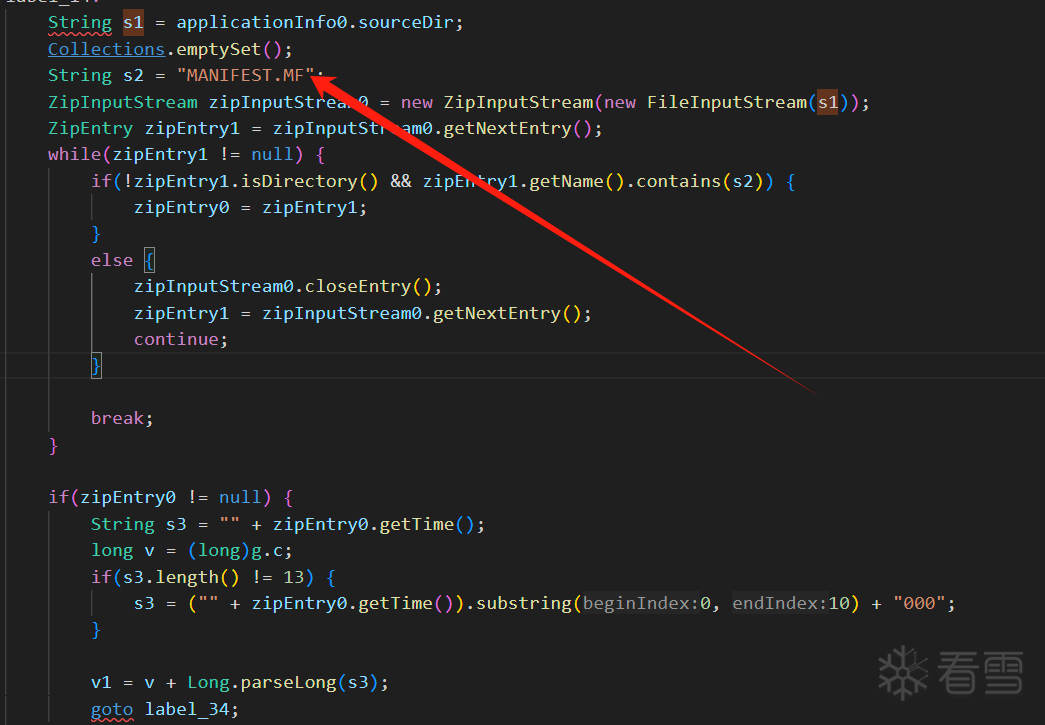Click the 看雪 watermark text
Viewport: 1045px width, 725px height.
point(980,674)
